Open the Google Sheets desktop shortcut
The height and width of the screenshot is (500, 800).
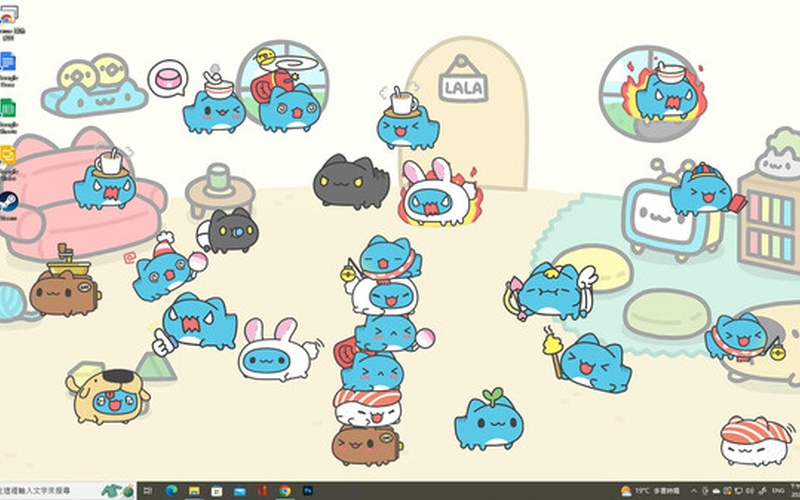click(x=8, y=116)
